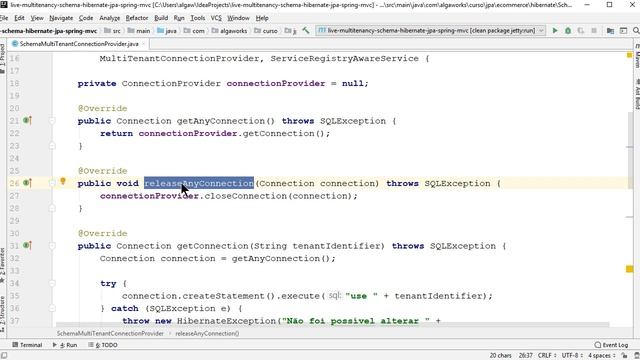Open the Analyze menu

(109, 18)
